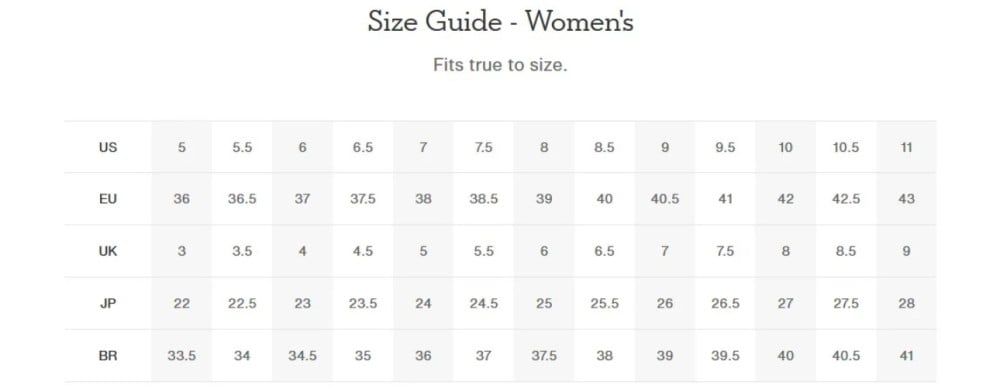Screen dimensions: 1000x392
Task: Click US size 7.5 cell
Action: click(483, 147)
